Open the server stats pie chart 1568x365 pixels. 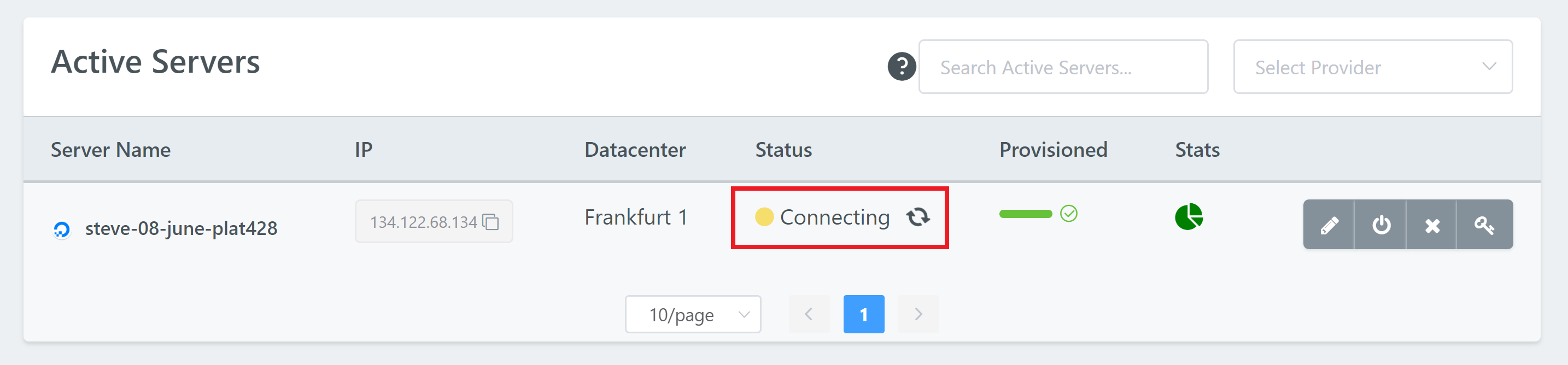tap(1189, 216)
